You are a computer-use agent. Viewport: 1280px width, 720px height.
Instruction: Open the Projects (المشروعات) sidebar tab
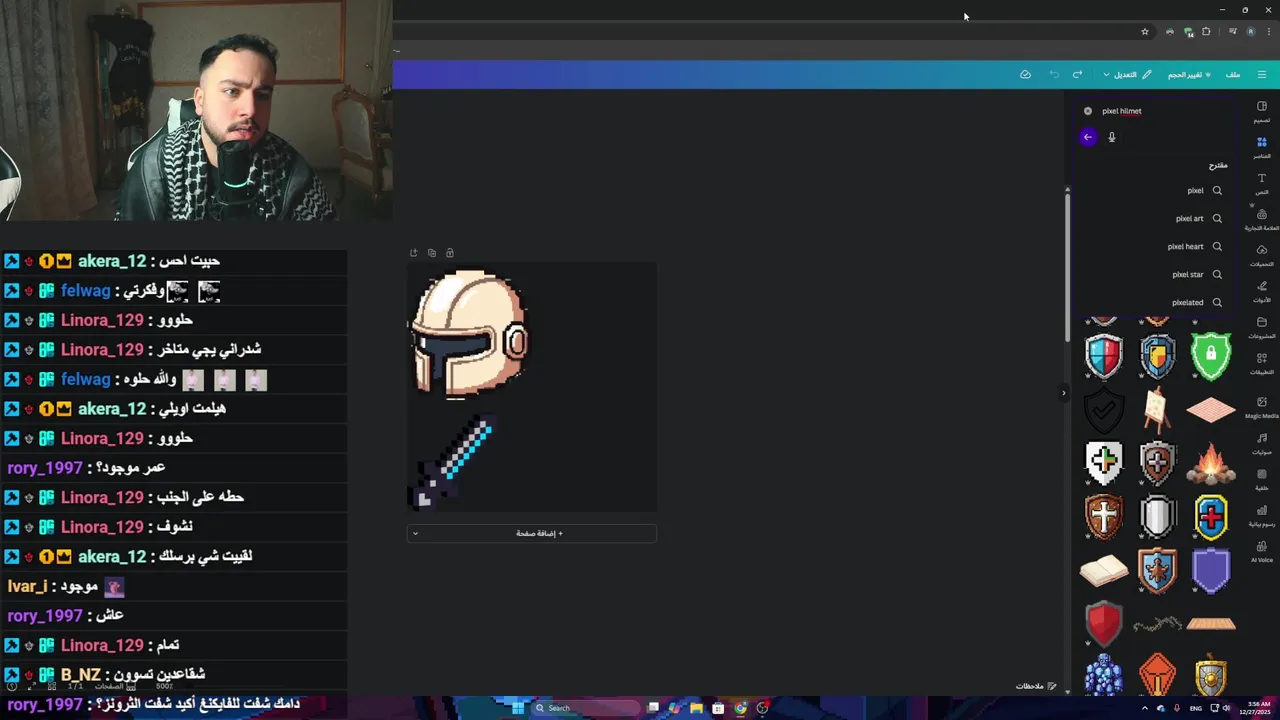point(1262,327)
